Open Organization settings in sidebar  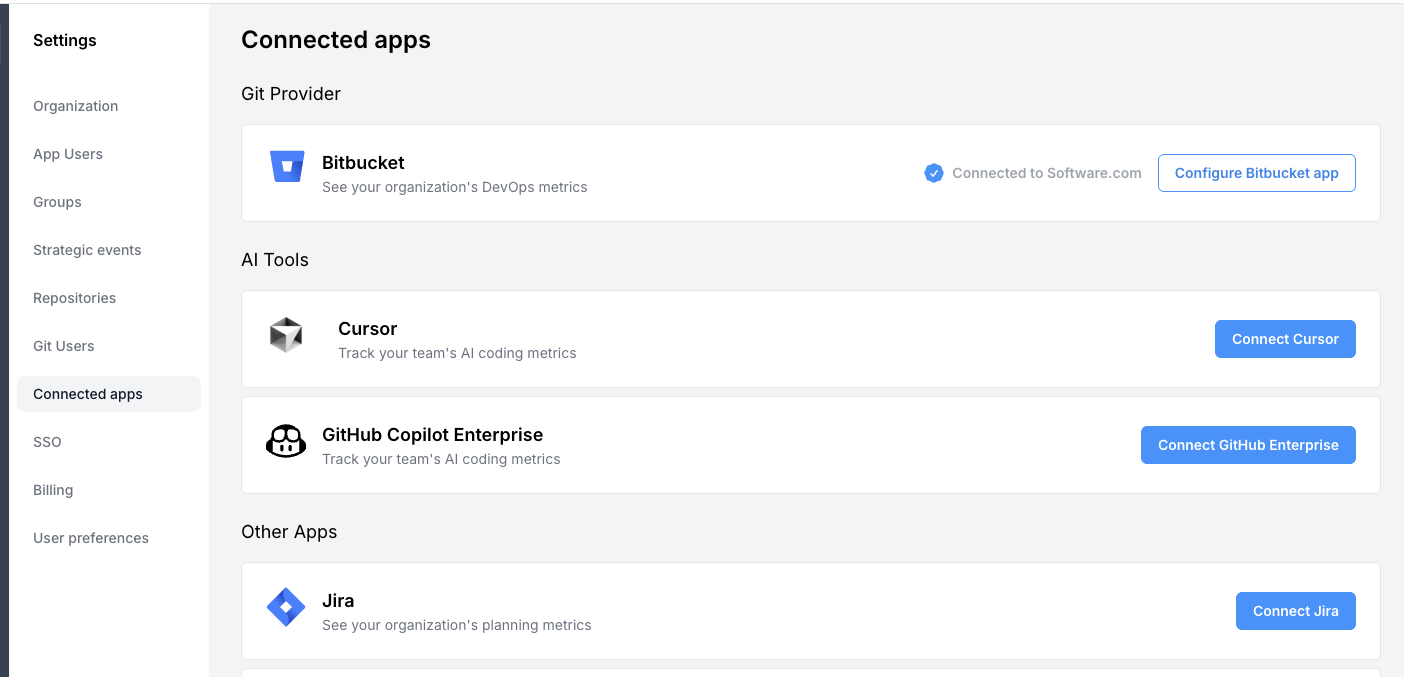(75, 106)
